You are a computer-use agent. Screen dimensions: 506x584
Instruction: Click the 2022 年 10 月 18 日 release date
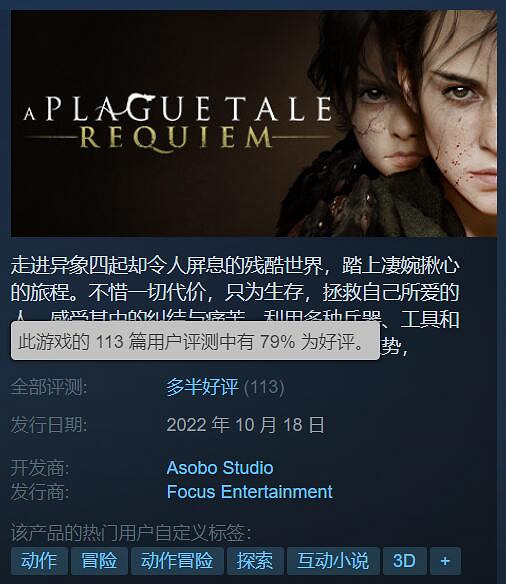tap(246, 425)
